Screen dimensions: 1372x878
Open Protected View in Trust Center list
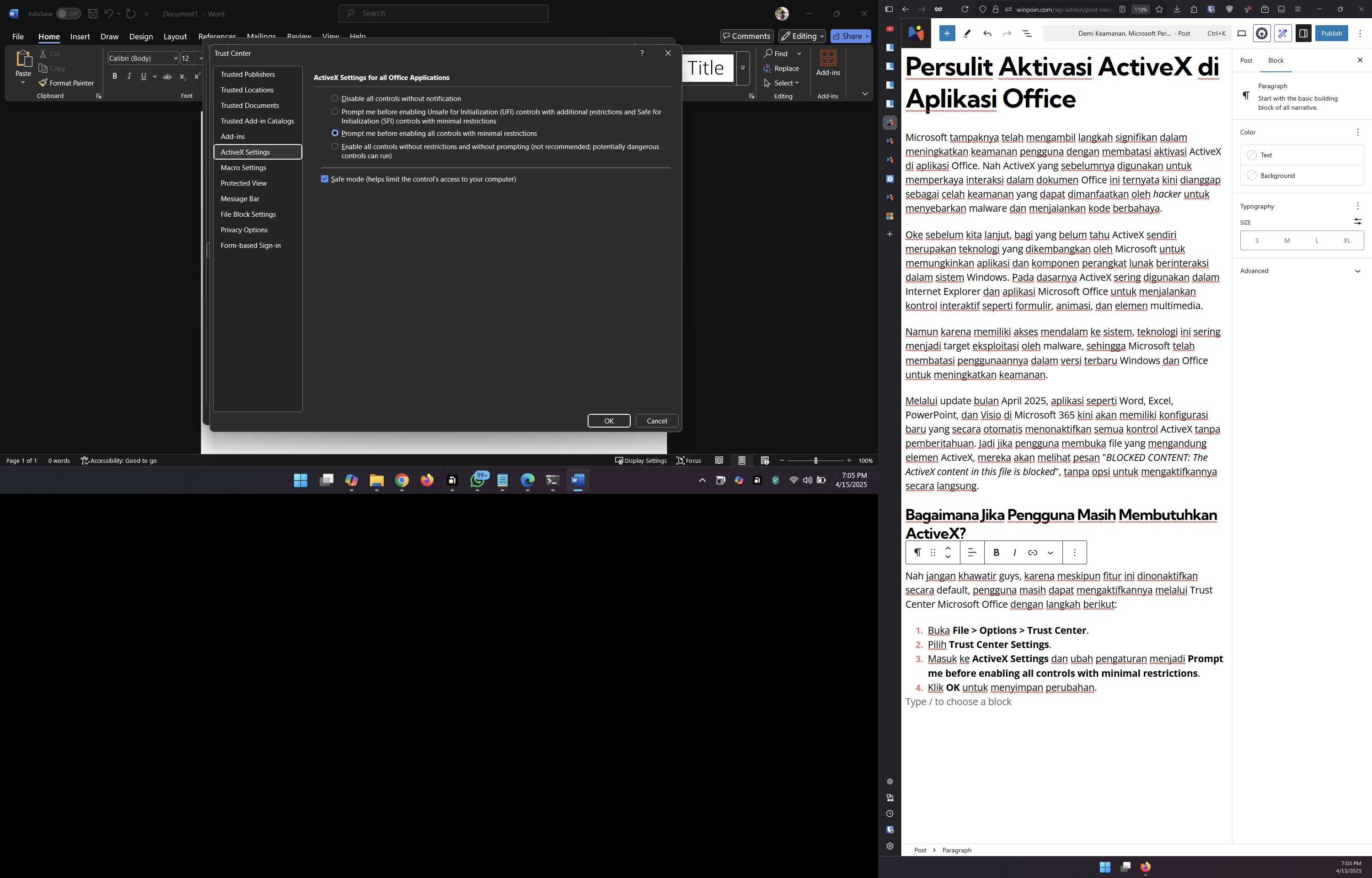257,183
